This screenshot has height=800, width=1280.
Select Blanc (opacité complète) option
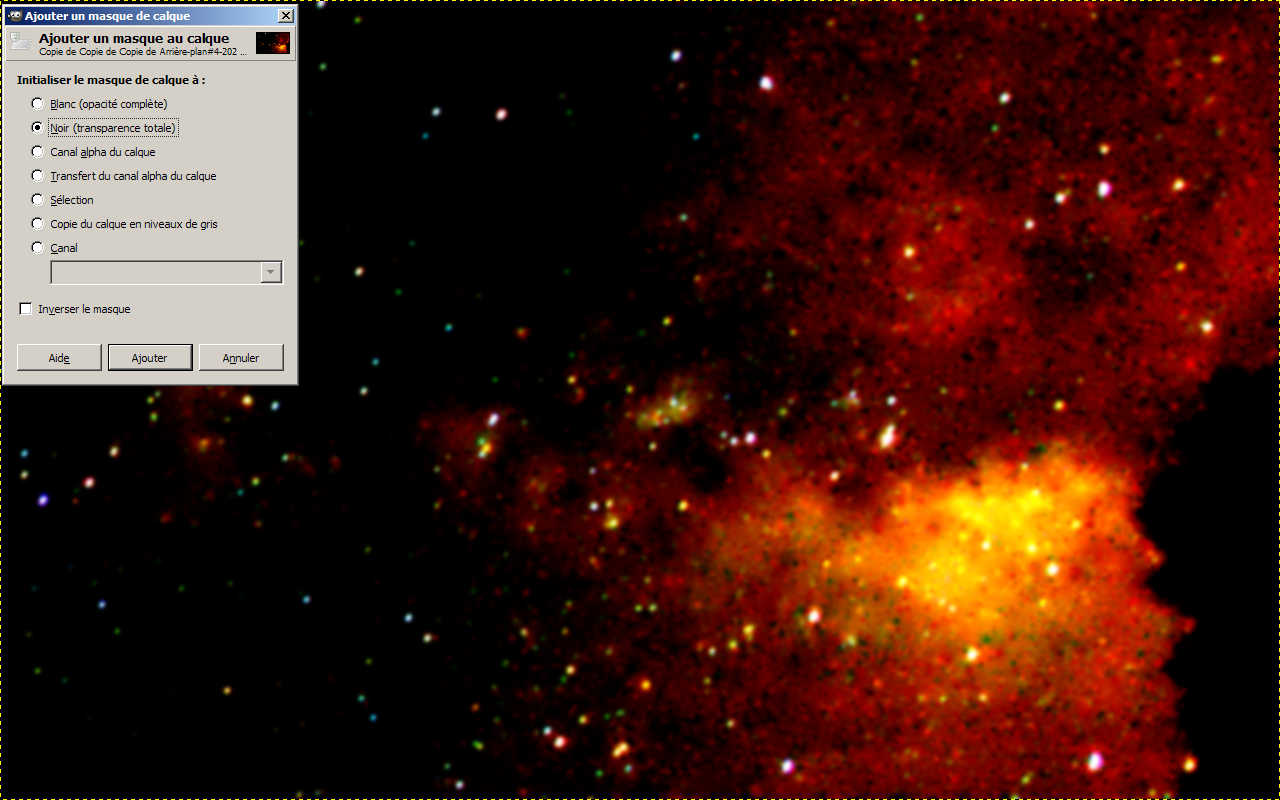(x=38, y=104)
